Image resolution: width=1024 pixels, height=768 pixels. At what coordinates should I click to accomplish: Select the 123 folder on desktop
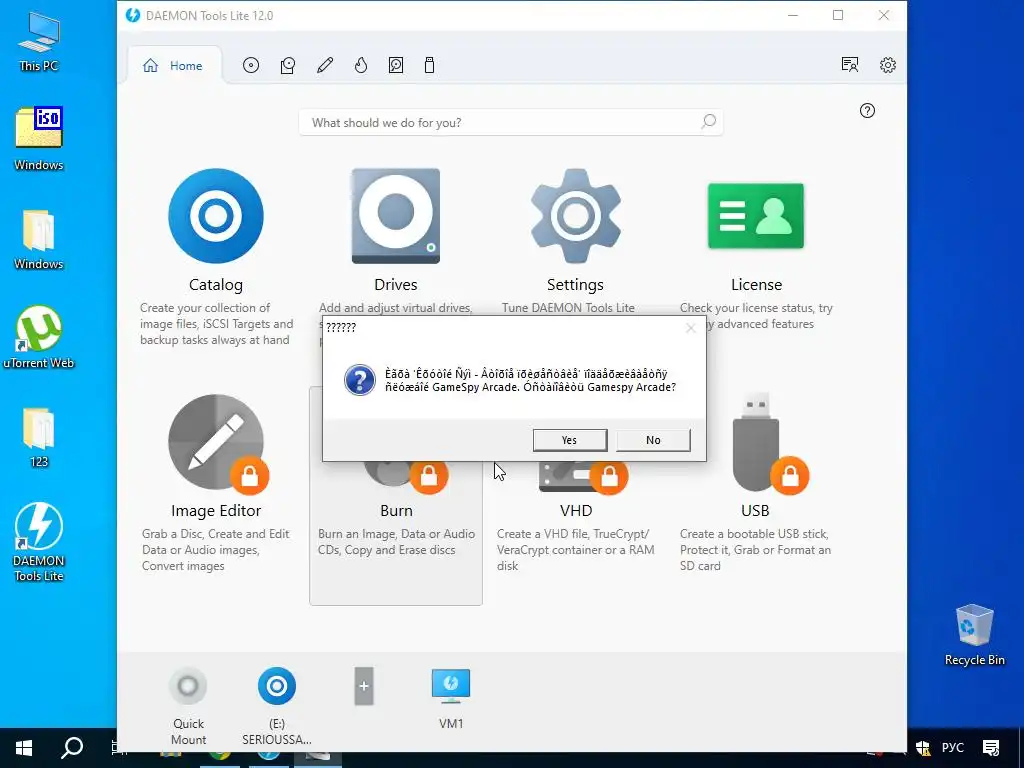coord(39,438)
